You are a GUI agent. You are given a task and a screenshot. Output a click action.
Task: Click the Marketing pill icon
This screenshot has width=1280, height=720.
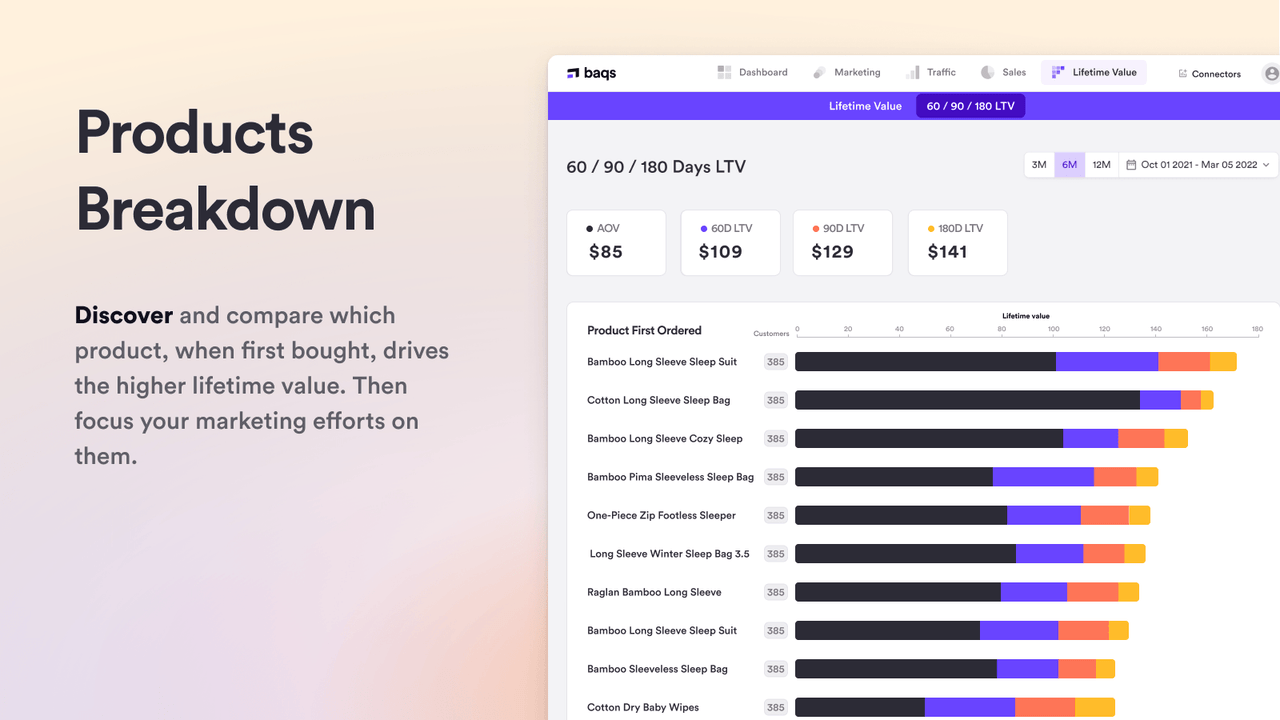[x=819, y=72]
